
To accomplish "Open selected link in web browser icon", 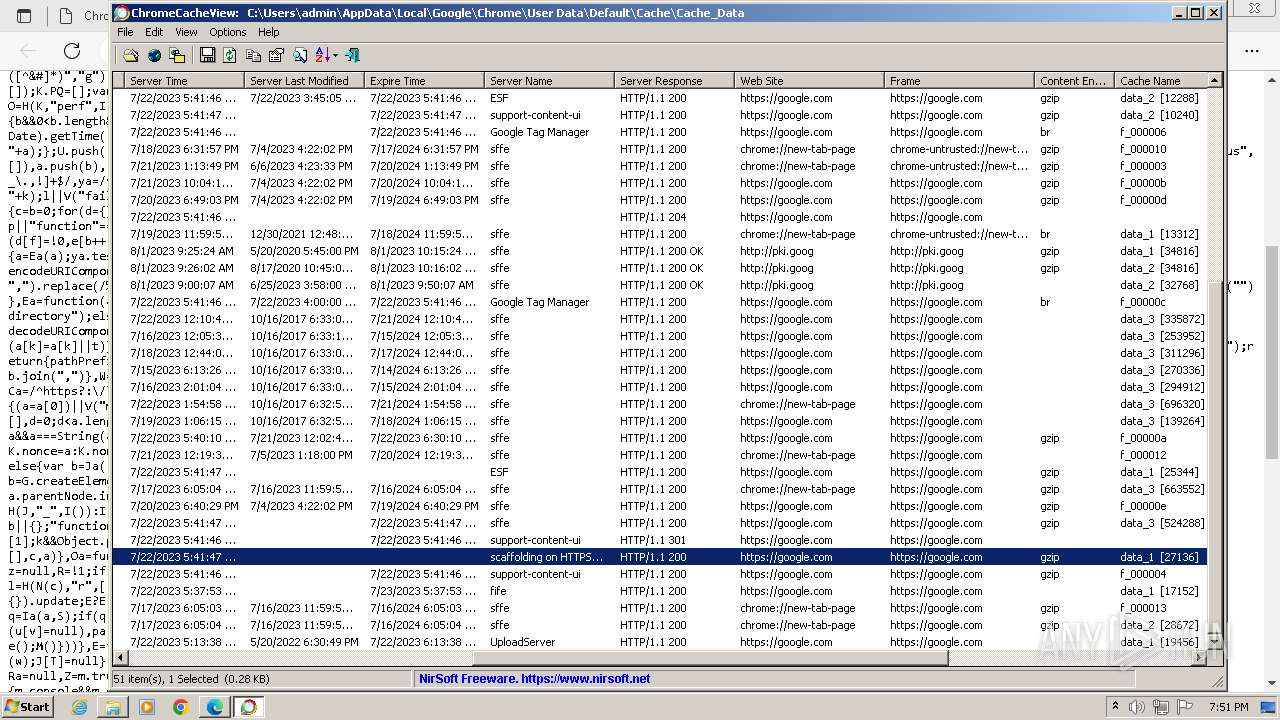I will (154, 55).
